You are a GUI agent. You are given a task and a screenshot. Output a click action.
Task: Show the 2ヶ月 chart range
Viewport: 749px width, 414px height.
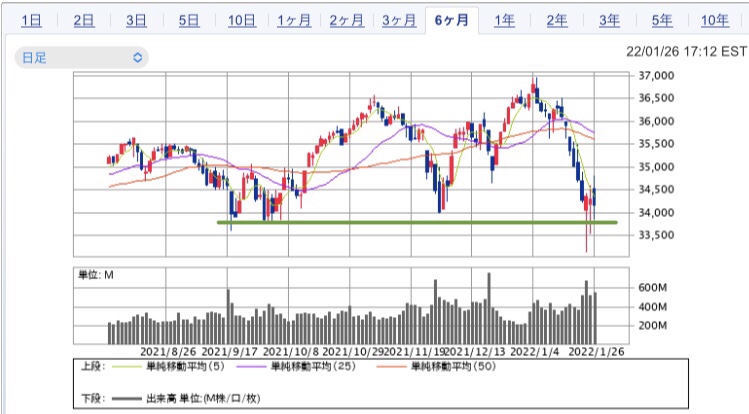click(x=347, y=21)
